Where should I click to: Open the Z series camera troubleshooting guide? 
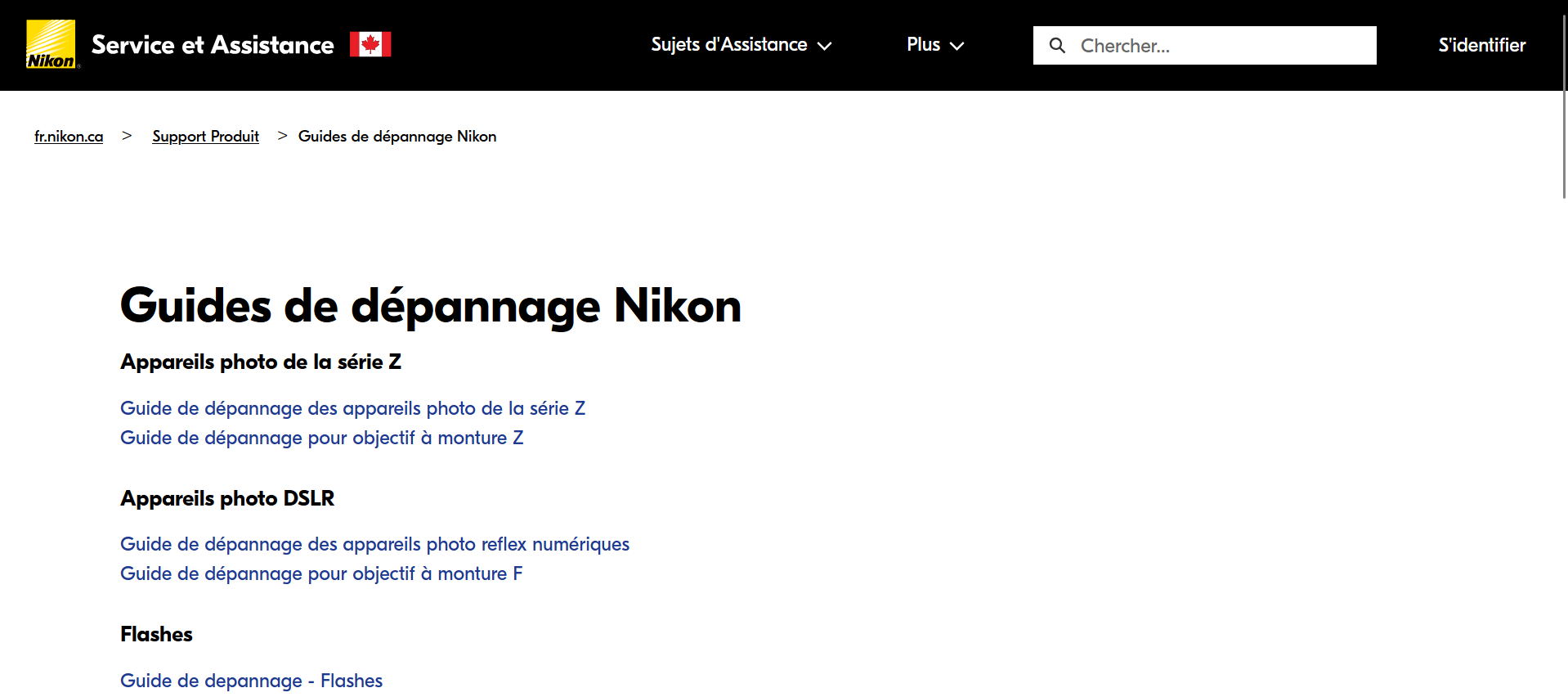coord(352,408)
